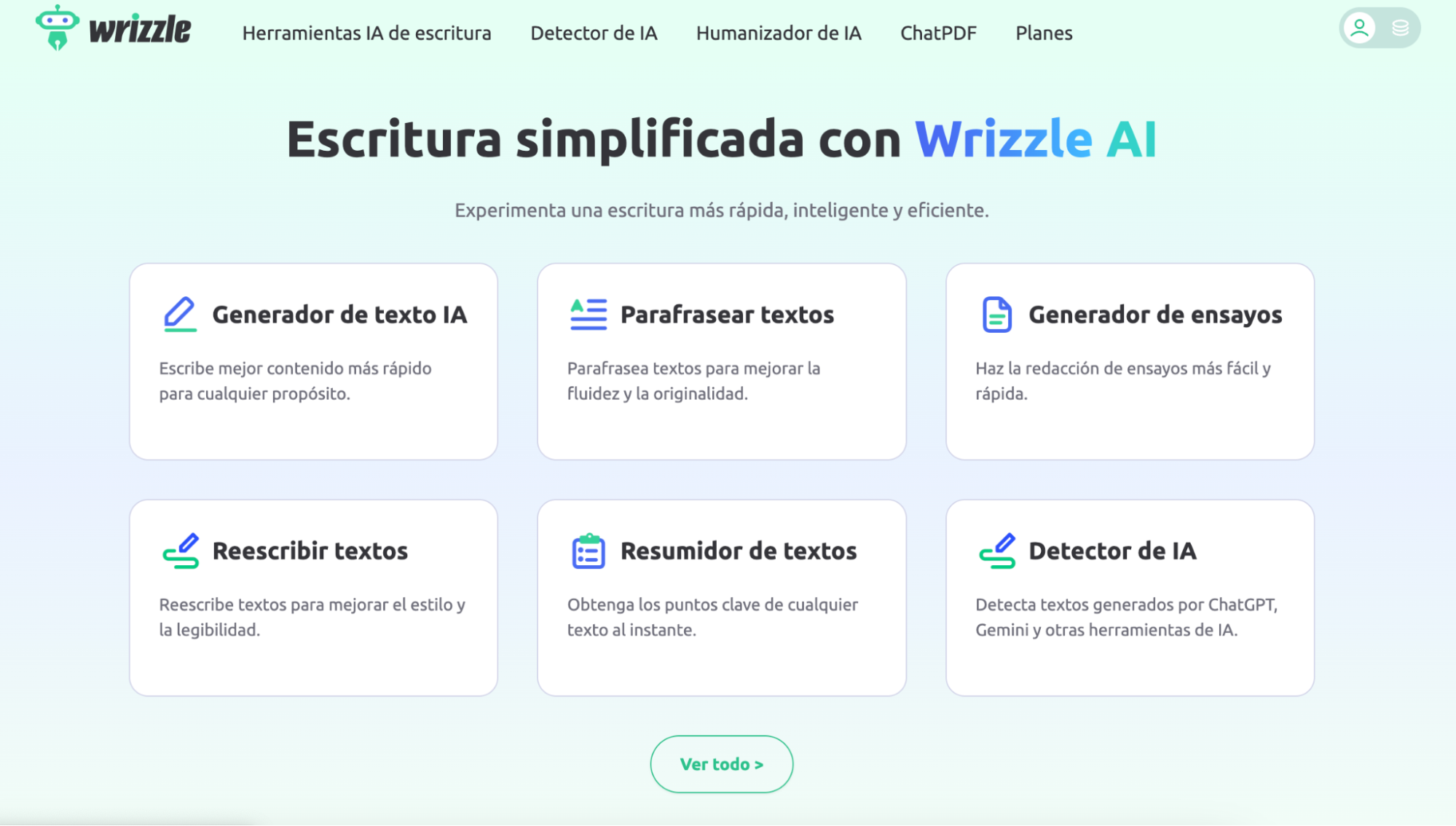Image resolution: width=1456 pixels, height=826 pixels.
Task: Open the user profile avatar icon
Action: pyautogui.click(x=1359, y=28)
